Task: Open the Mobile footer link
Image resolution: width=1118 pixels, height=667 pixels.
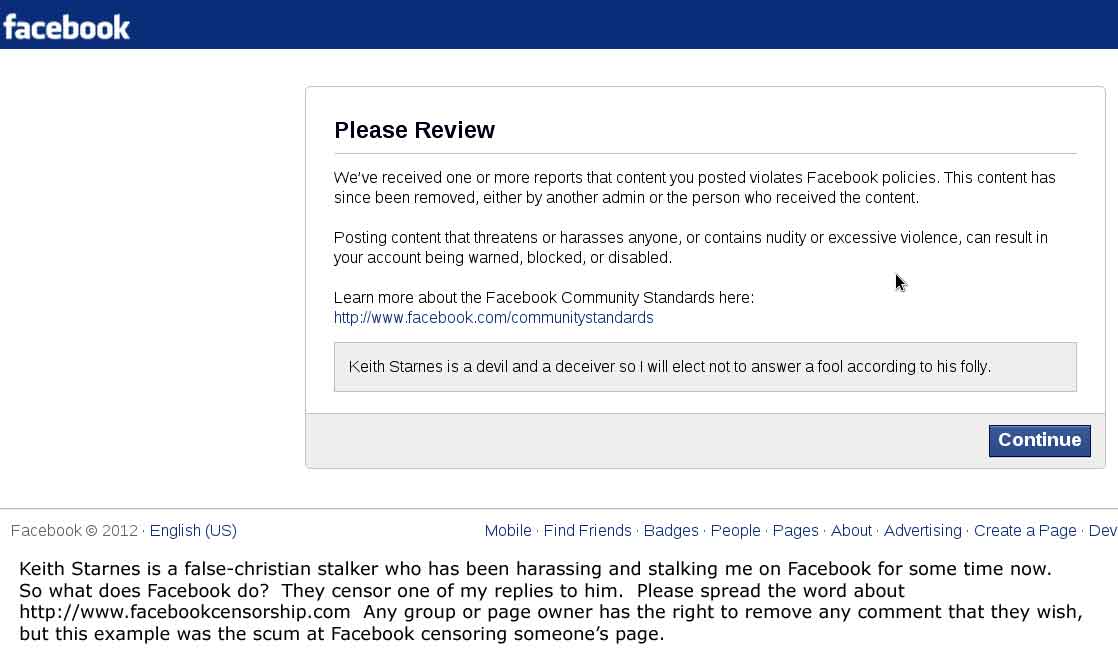Action: [x=508, y=531]
